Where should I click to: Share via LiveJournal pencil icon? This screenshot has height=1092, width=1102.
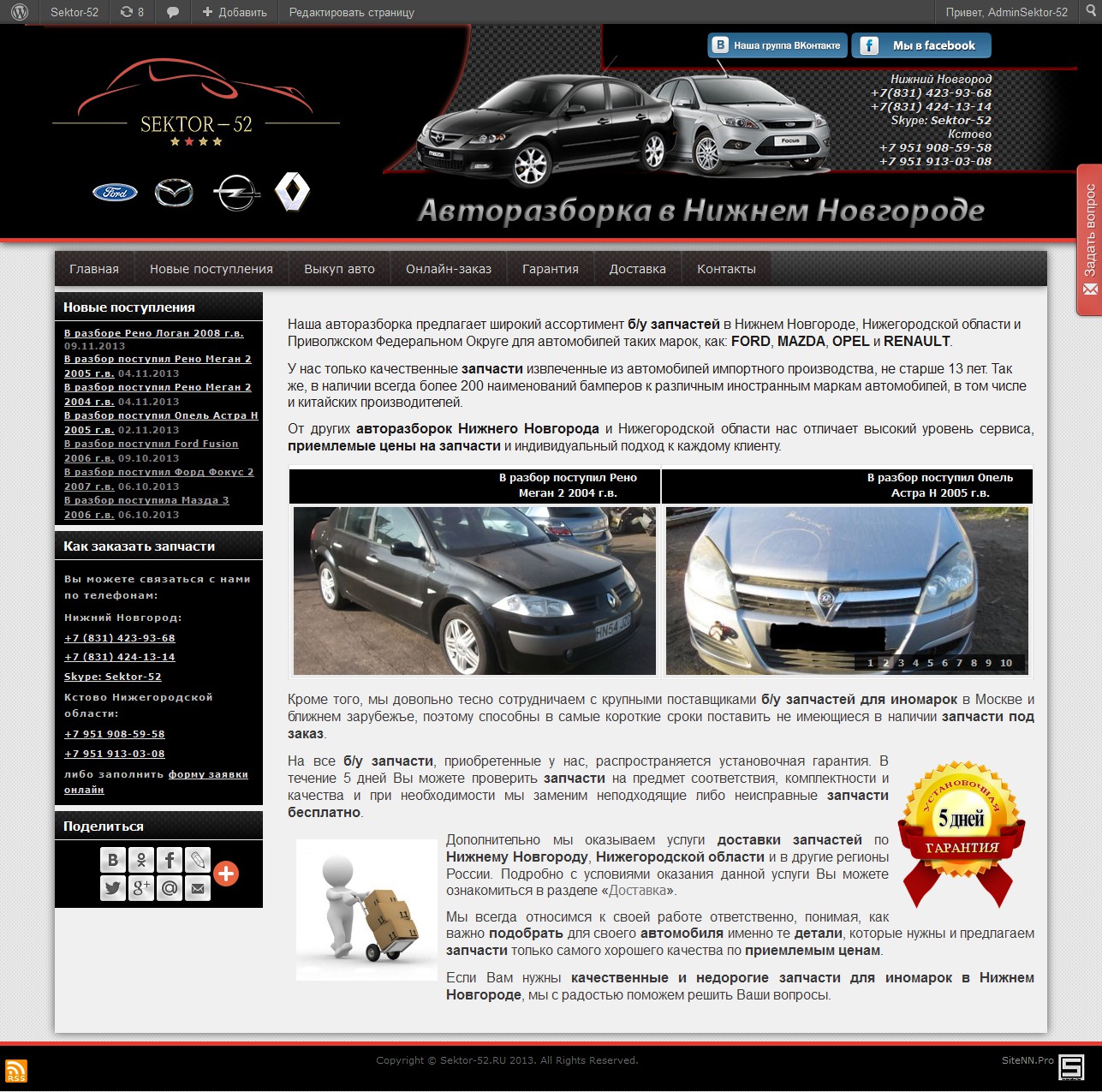(198, 860)
